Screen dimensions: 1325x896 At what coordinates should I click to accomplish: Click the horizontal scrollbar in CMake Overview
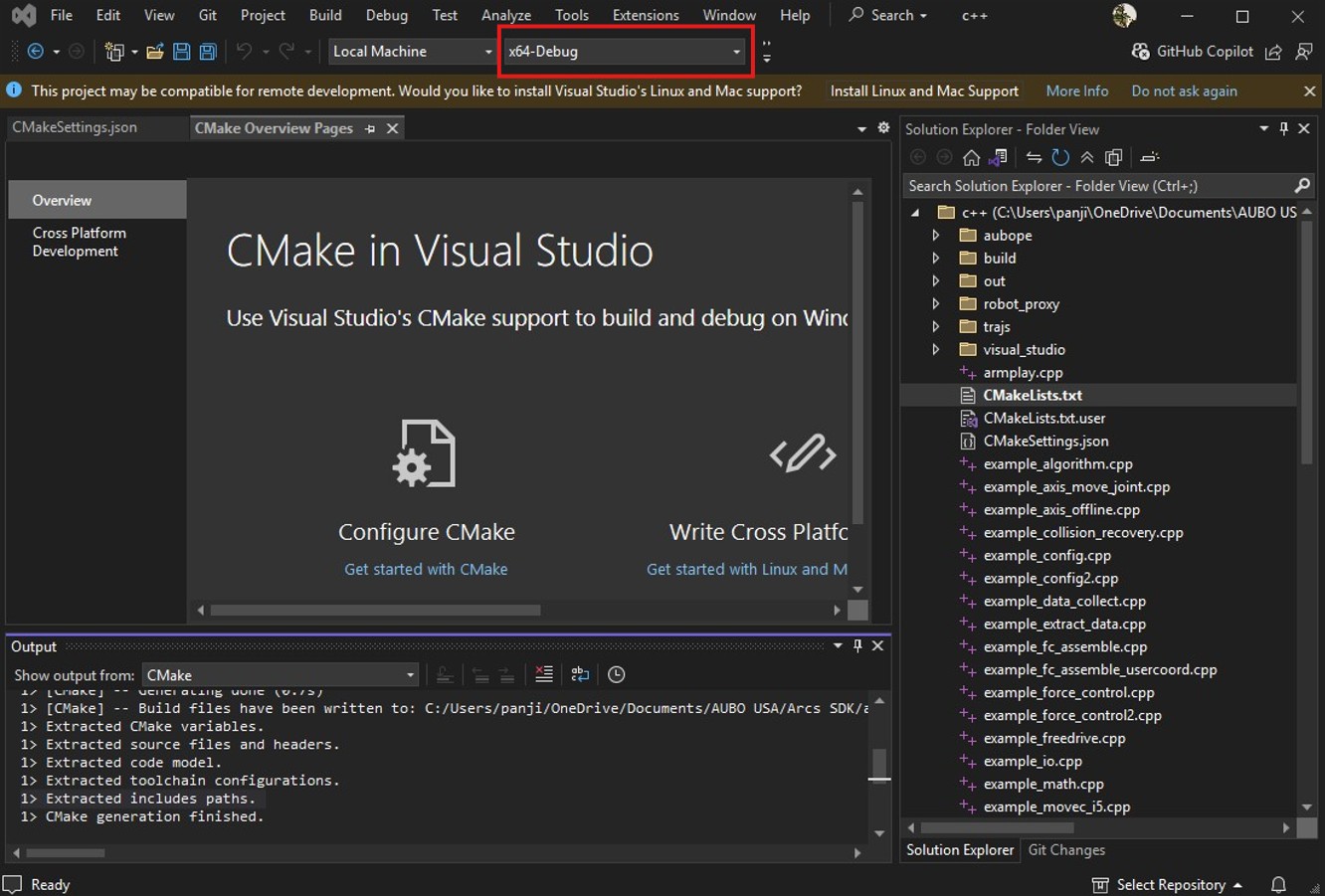pyautogui.click(x=376, y=610)
